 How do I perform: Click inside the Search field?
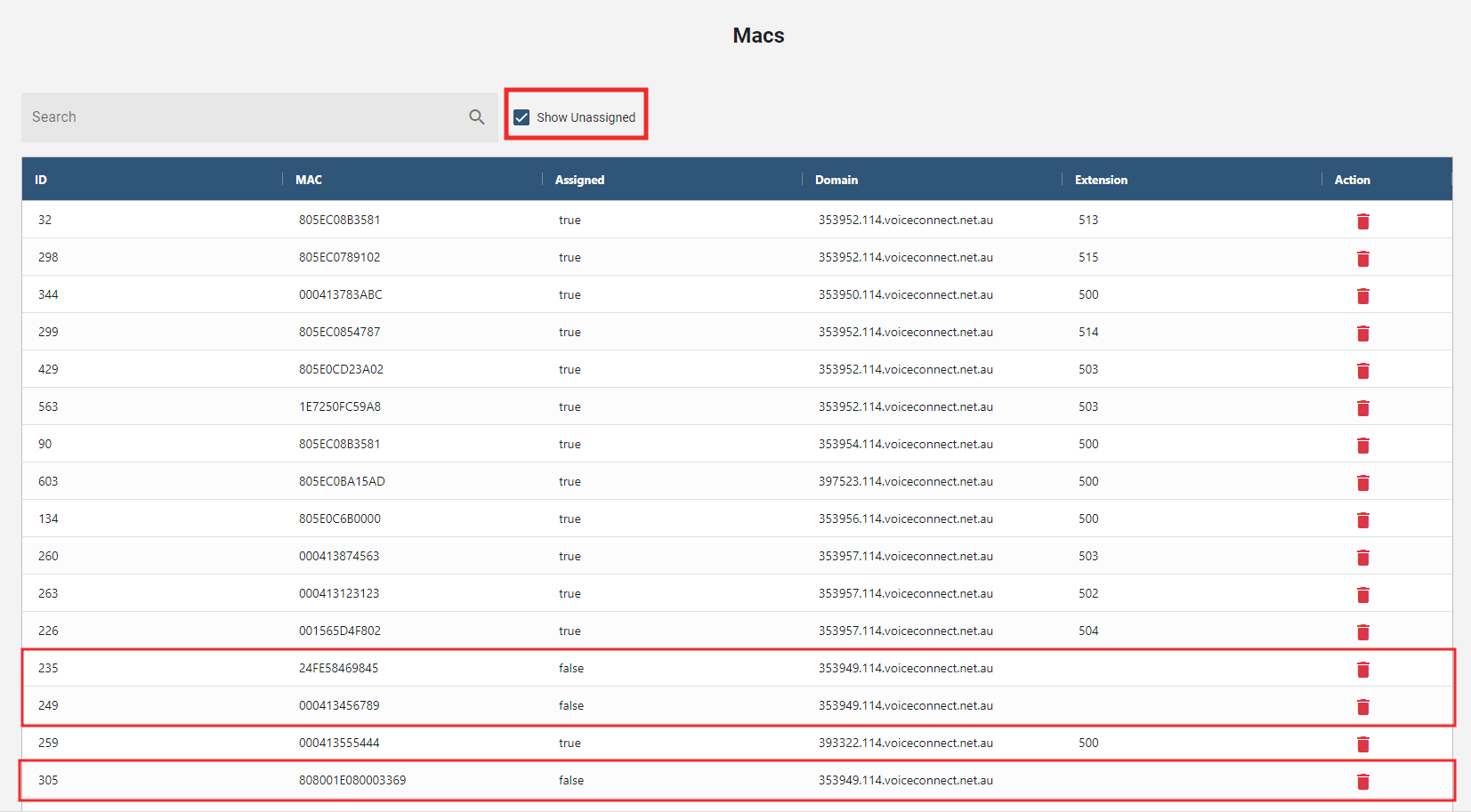pyautogui.click(x=222, y=117)
